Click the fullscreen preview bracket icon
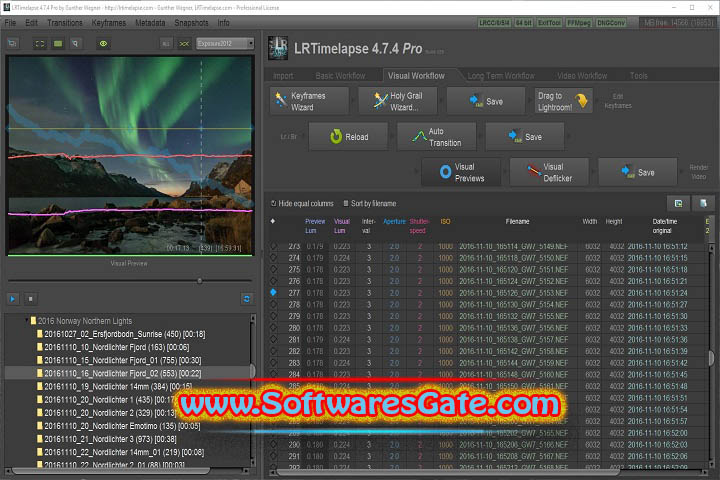 40,44
